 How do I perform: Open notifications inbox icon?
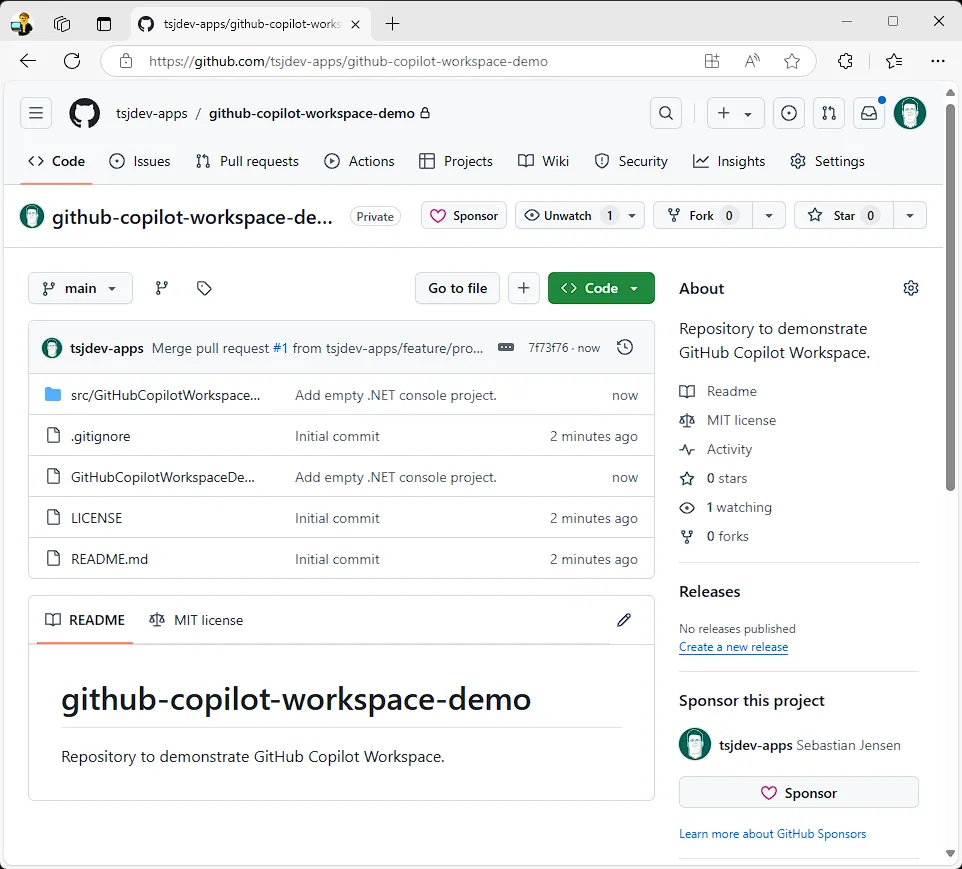(x=869, y=114)
